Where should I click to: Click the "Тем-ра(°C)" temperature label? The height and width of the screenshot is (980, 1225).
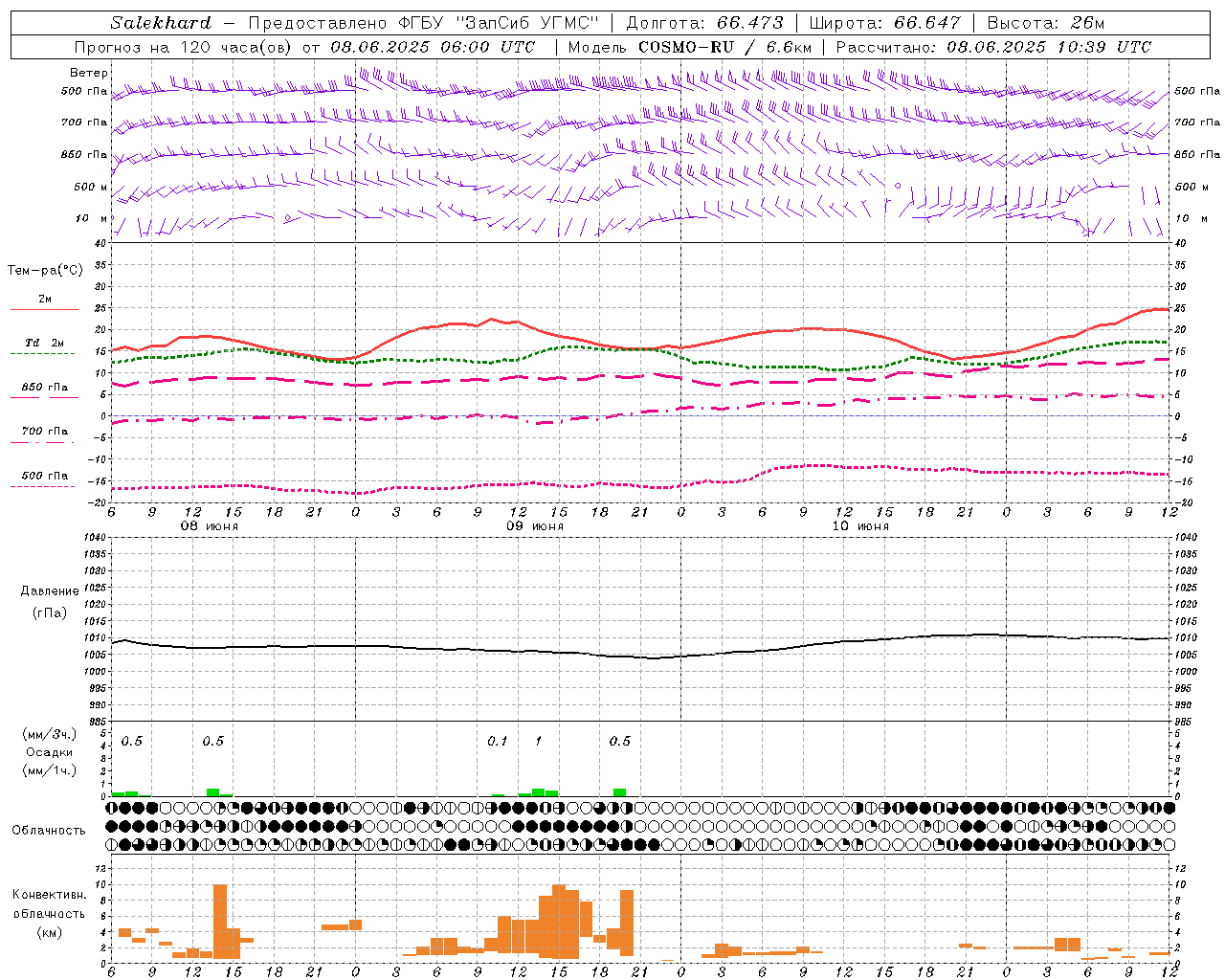pyautogui.click(x=45, y=271)
